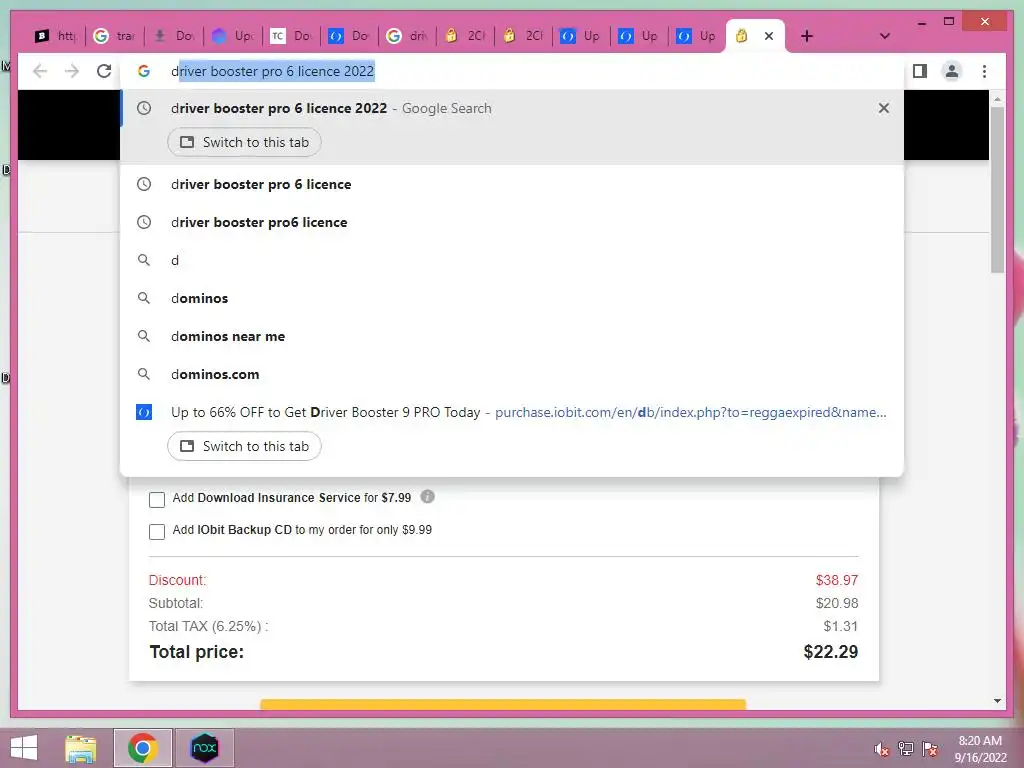This screenshot has height=768, width=1024.
Task: Switch to the Google 'dri' tab
Action: pos(407,36)
